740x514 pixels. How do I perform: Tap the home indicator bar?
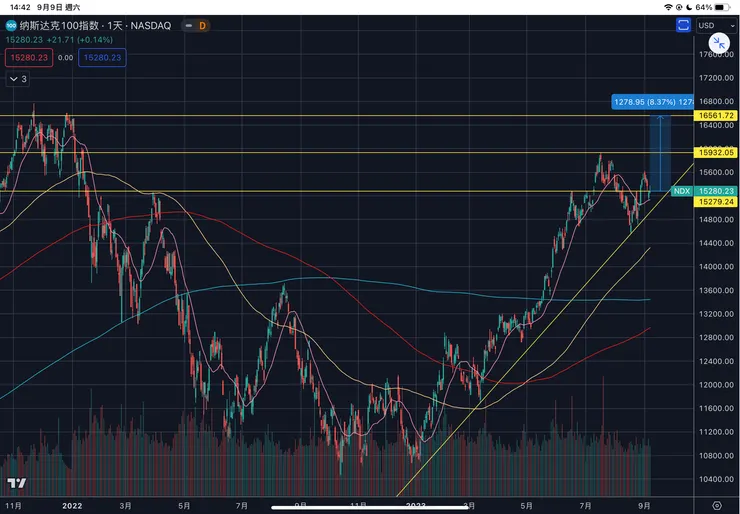(370, 507)
